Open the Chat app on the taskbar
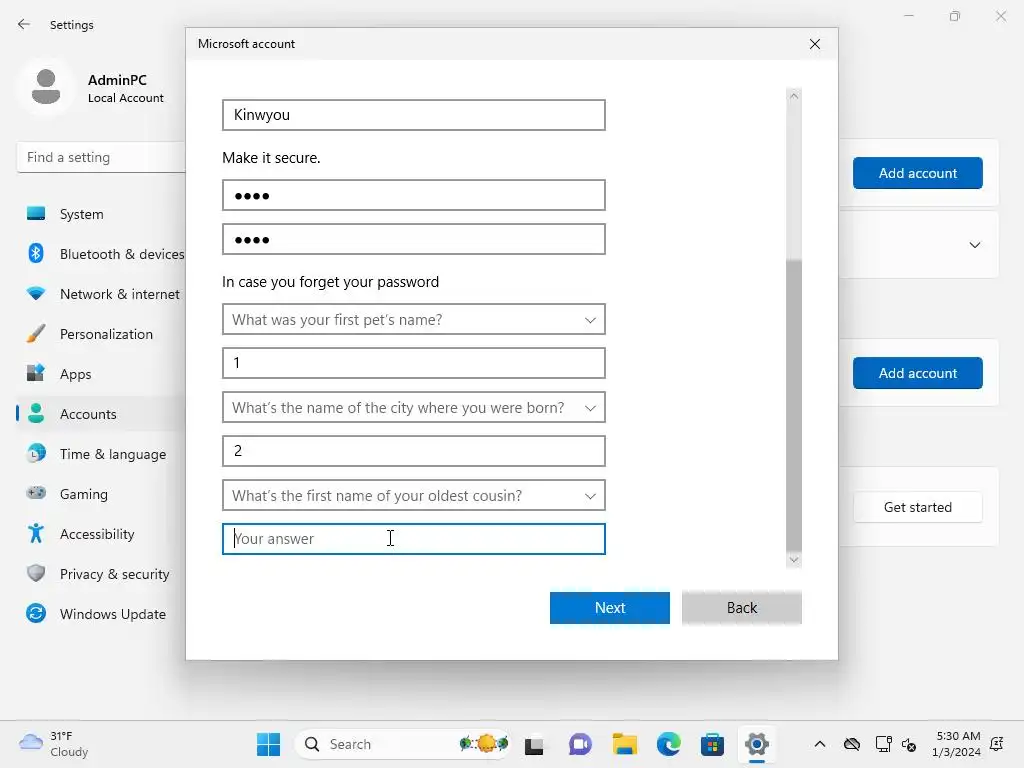 pyautogui.click(x=579, y=744)
